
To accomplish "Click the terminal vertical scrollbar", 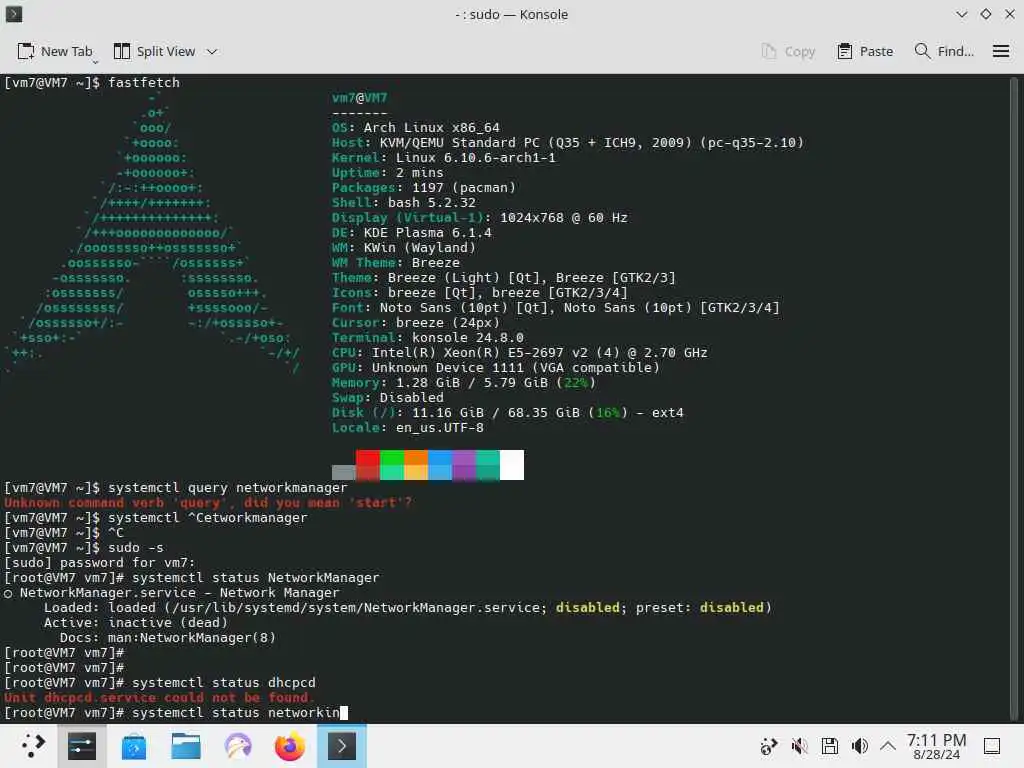I will coord(1014,398).
